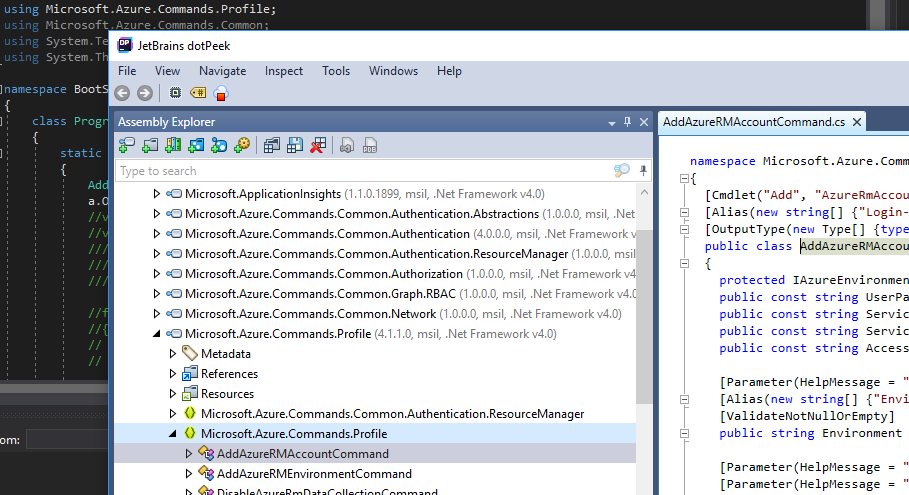The width and height of the screenshot is (909, 495).
Task: Click Open from NuGet packages cache icon
Action: pos(219,145)
